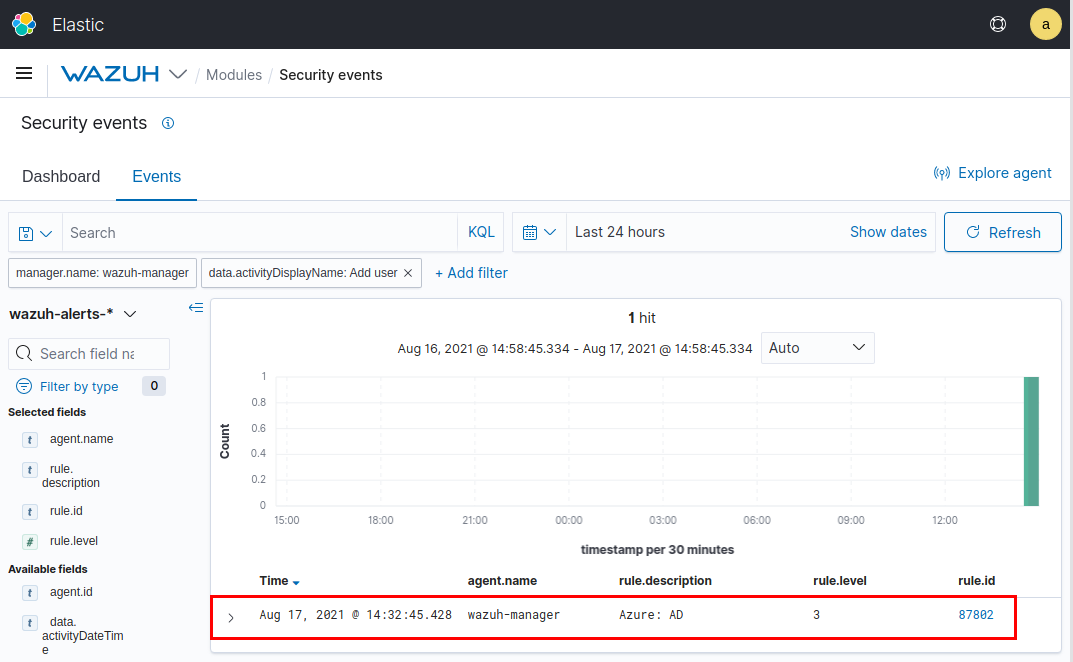Click the rule.id column header
Screen dimensions: 1073x662
[x=977, y=581]
